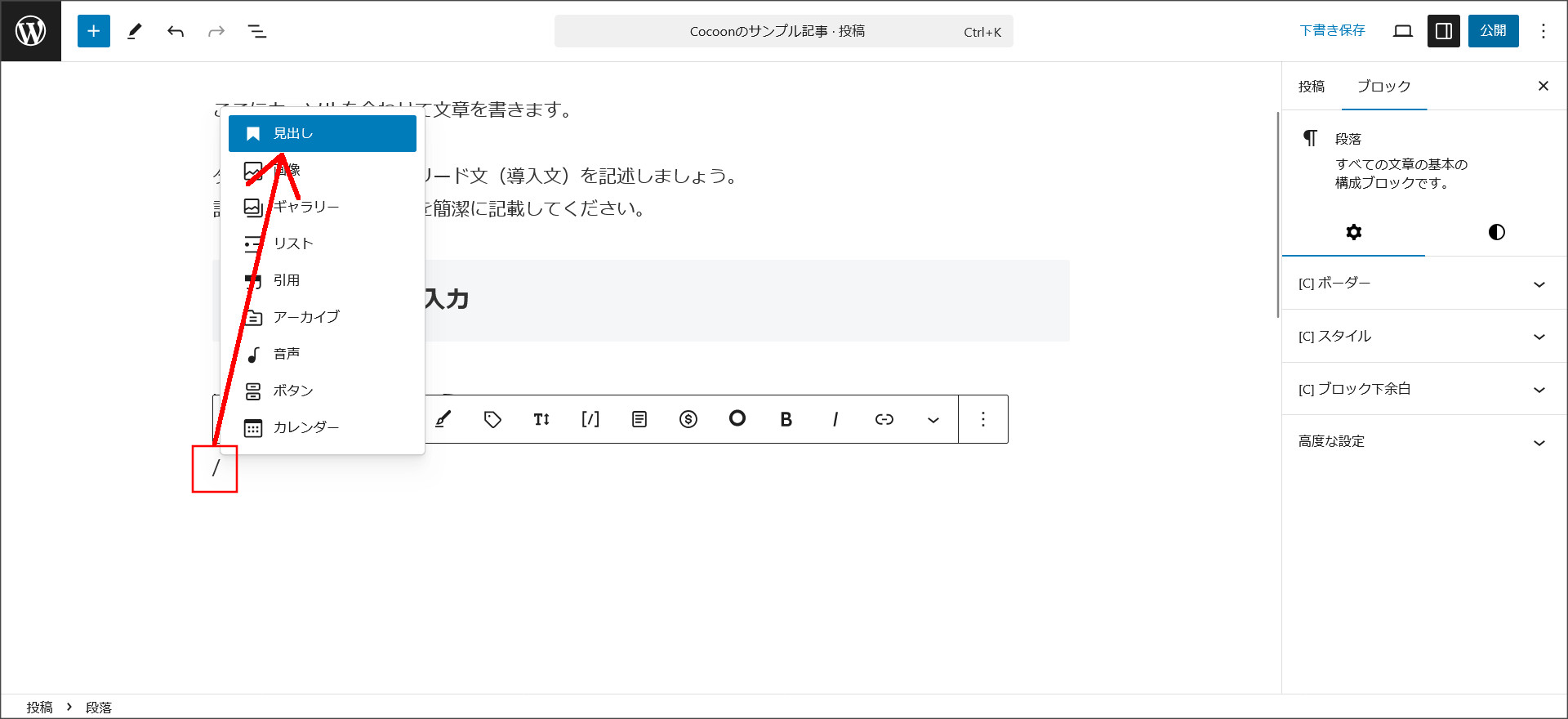
Task: Switch to the block styles half-circle tab
Action: 1497,232
